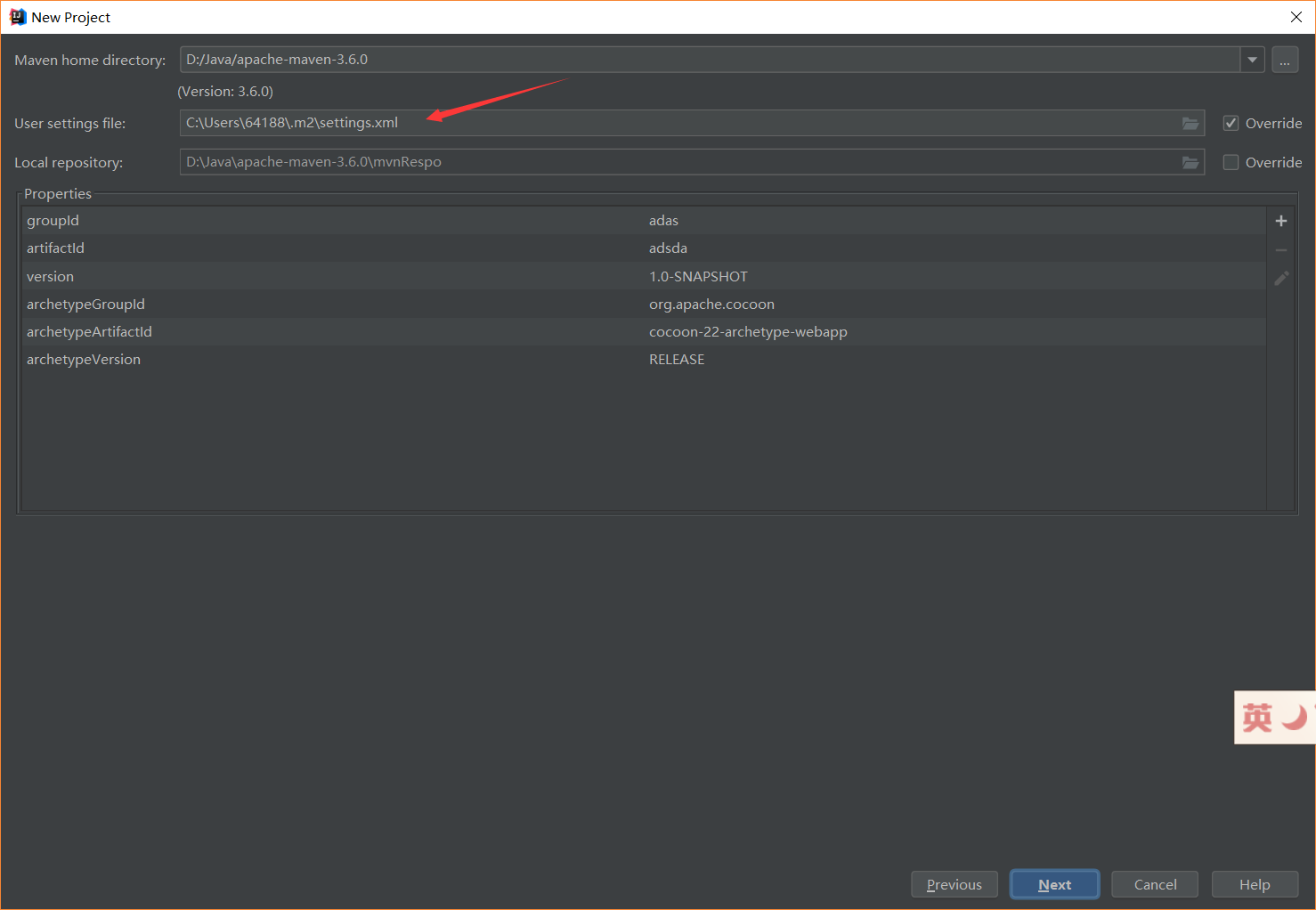Screen dimensions: 1316x910
Task: Select the archetypeGroupId property row
Action: (x=644, y=304)
